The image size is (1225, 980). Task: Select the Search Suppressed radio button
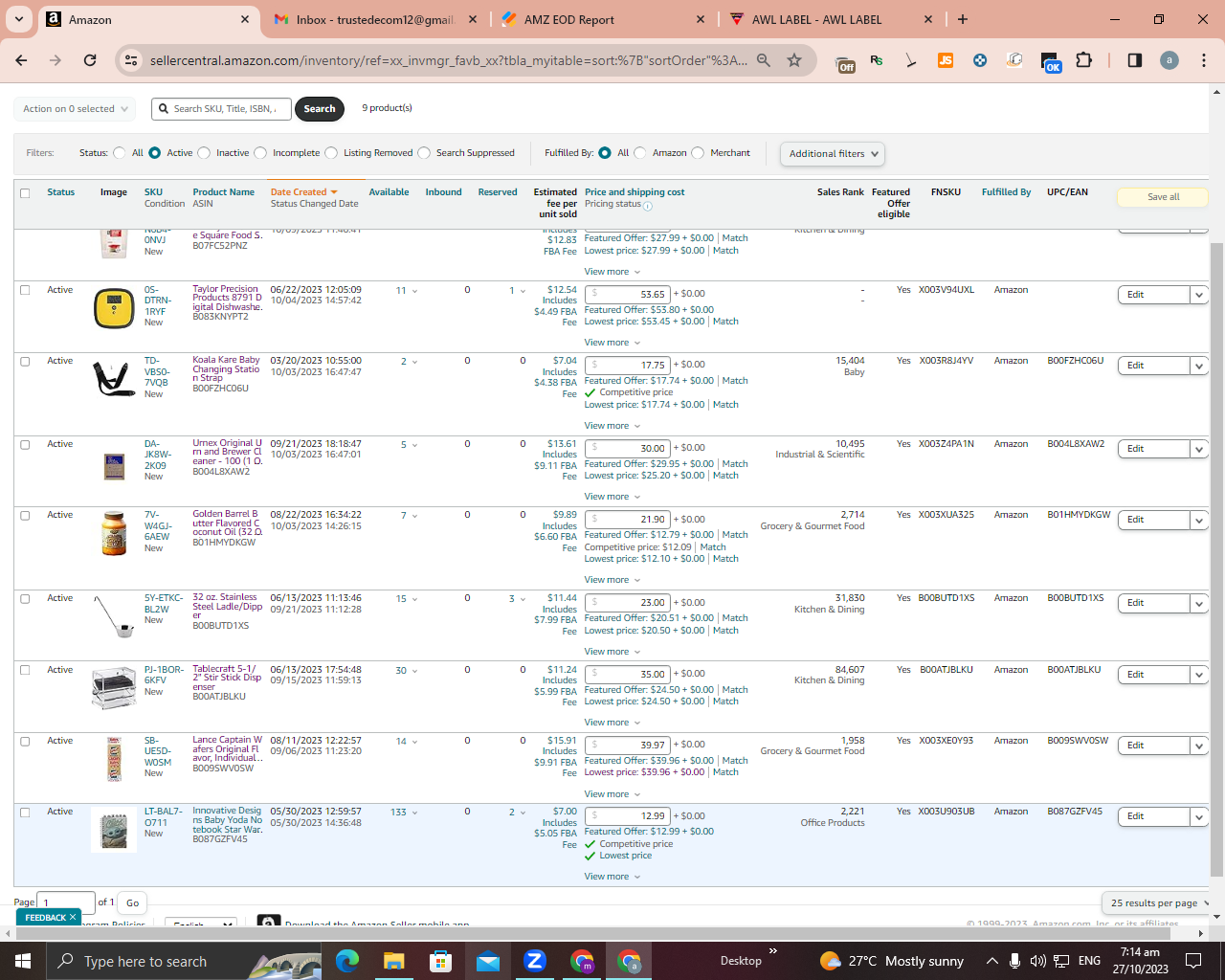pyautogui.click(x=424, y=153)
